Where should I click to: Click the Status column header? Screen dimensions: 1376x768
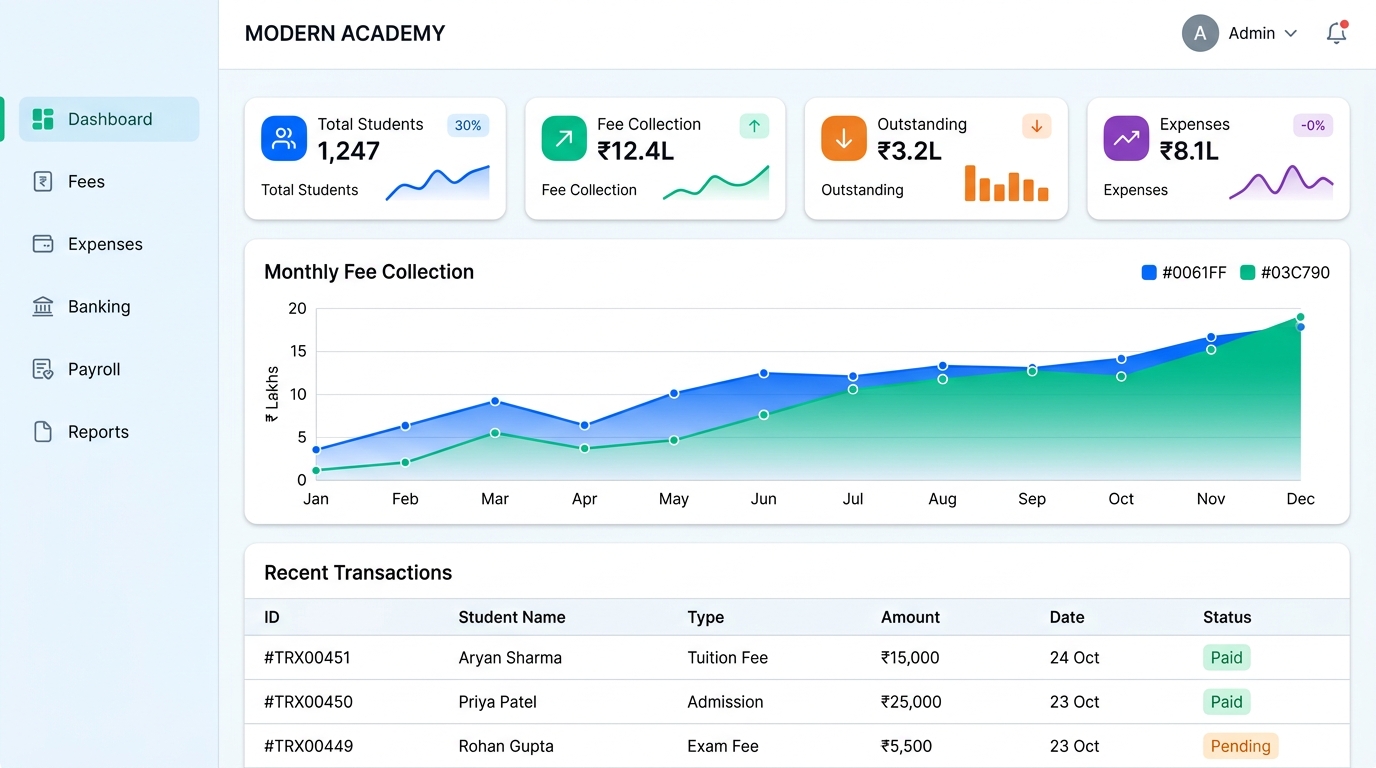click(x=1227, y=617)
